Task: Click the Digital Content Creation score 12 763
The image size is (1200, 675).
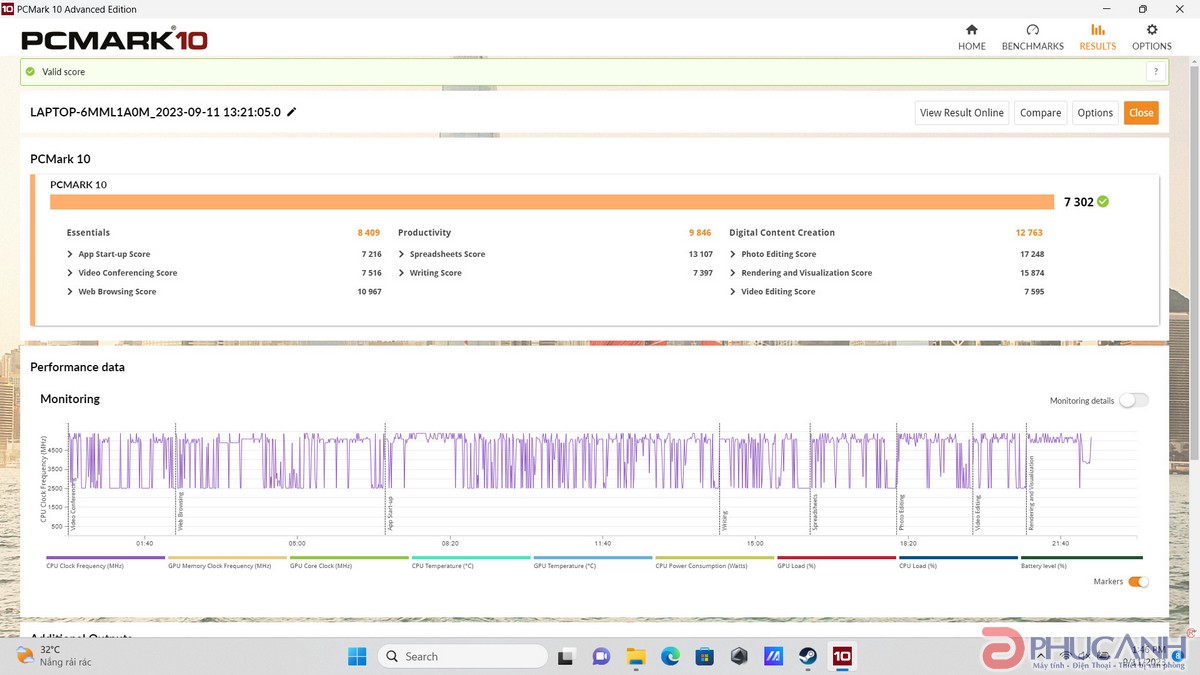Action: (x=1029, y=233)
